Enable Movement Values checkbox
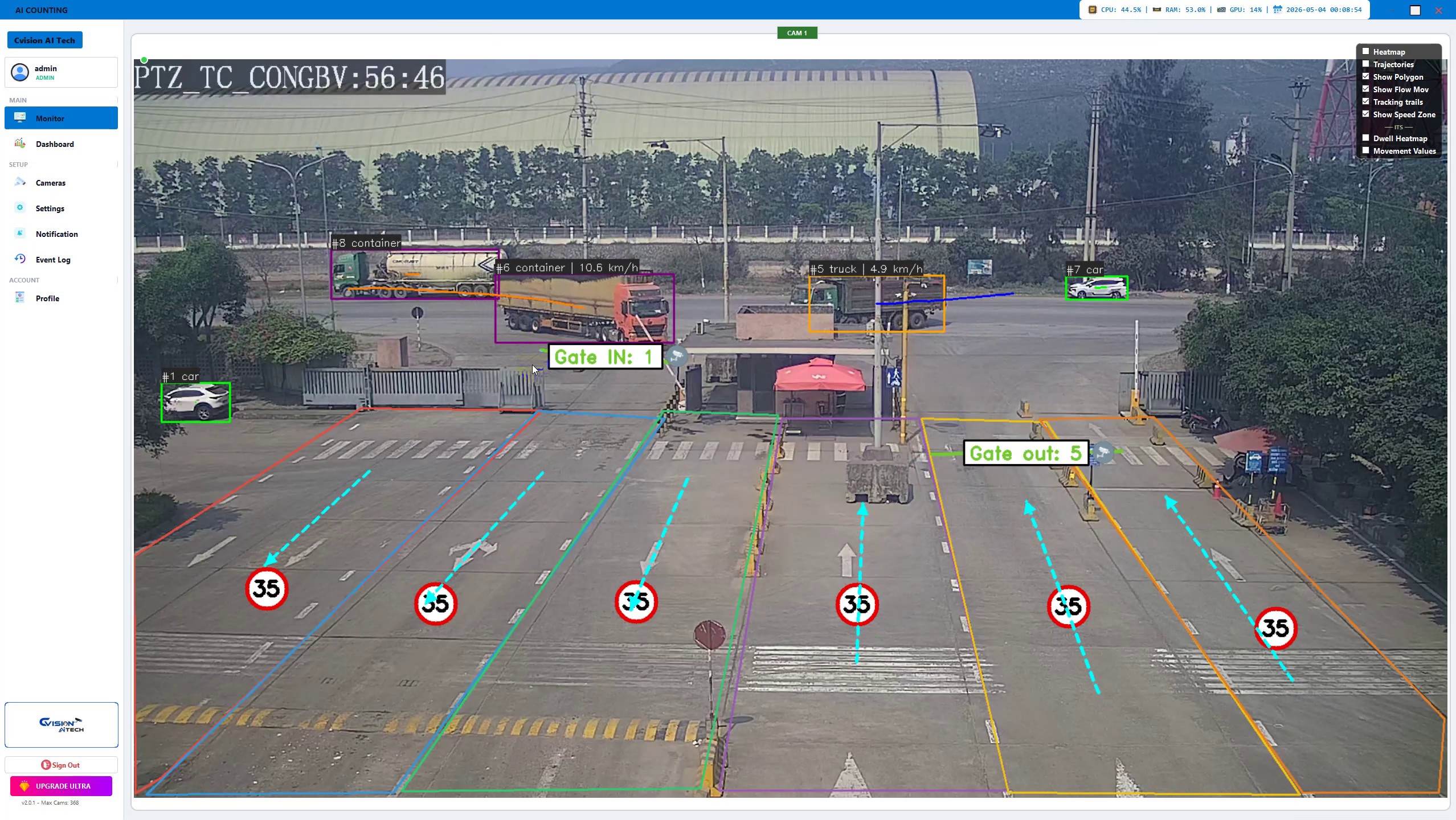1456x820 pixels. (1365, 150)
